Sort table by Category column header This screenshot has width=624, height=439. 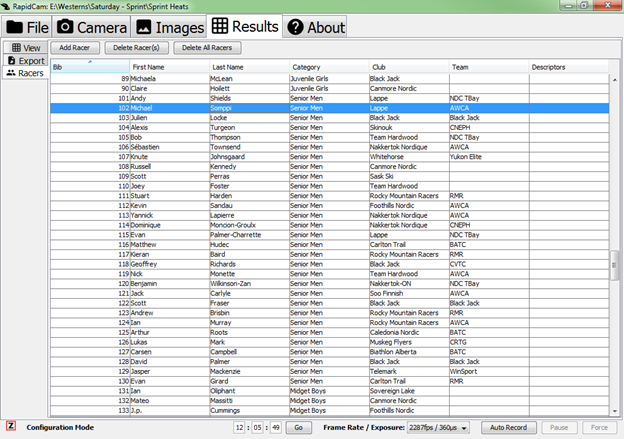[x=327, y=67]
